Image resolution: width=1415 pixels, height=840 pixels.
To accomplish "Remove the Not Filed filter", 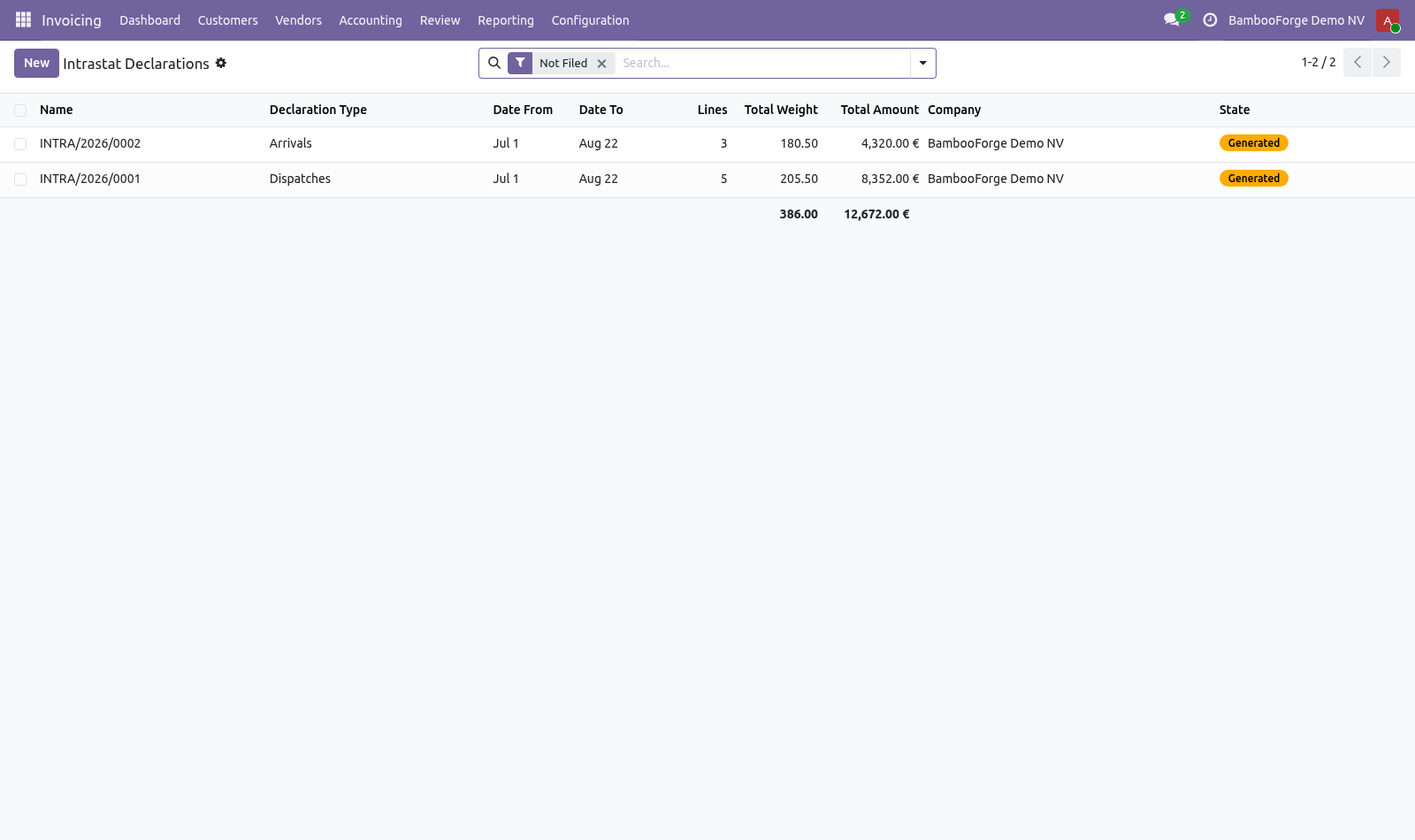I will (x=601, y=64).
